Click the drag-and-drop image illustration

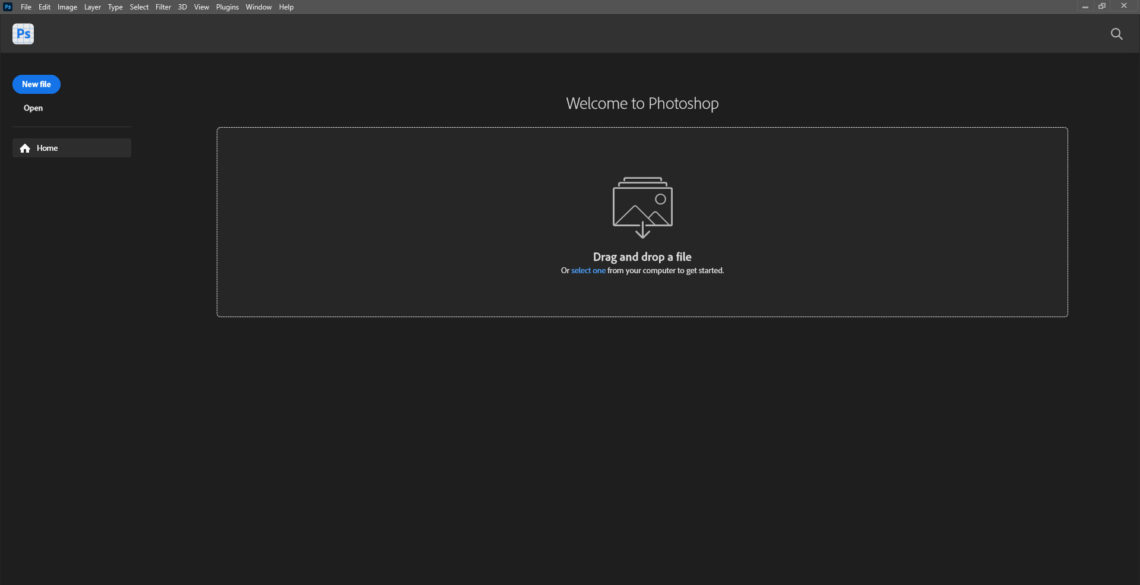pos(641,207)
